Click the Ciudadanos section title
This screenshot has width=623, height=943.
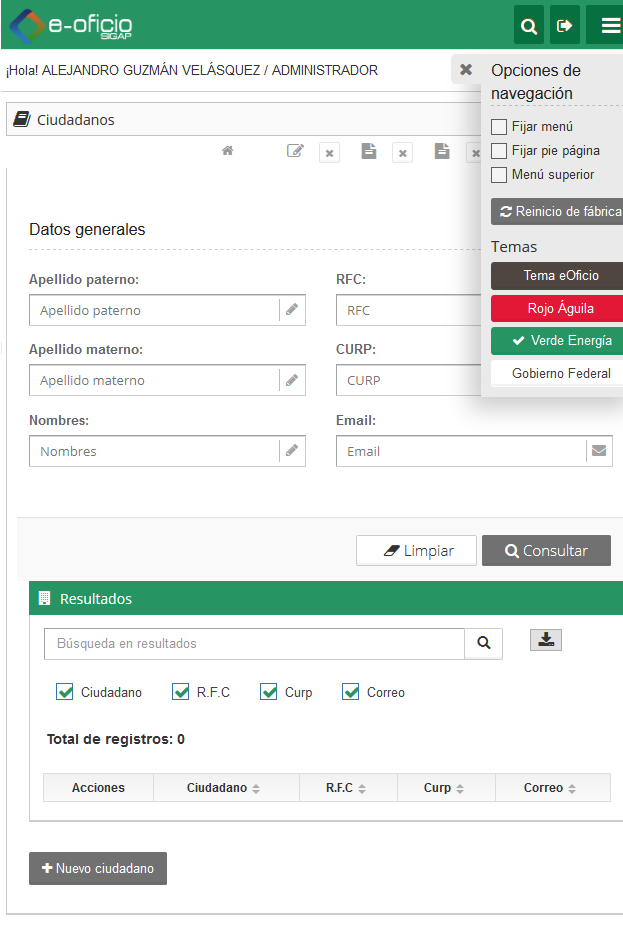(x=76, y=120)
